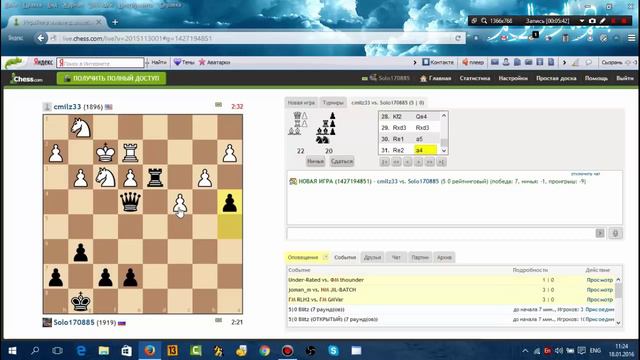640x360 pixels.
Task: Offer a draw with Ничья button
Action: point(315,161)
